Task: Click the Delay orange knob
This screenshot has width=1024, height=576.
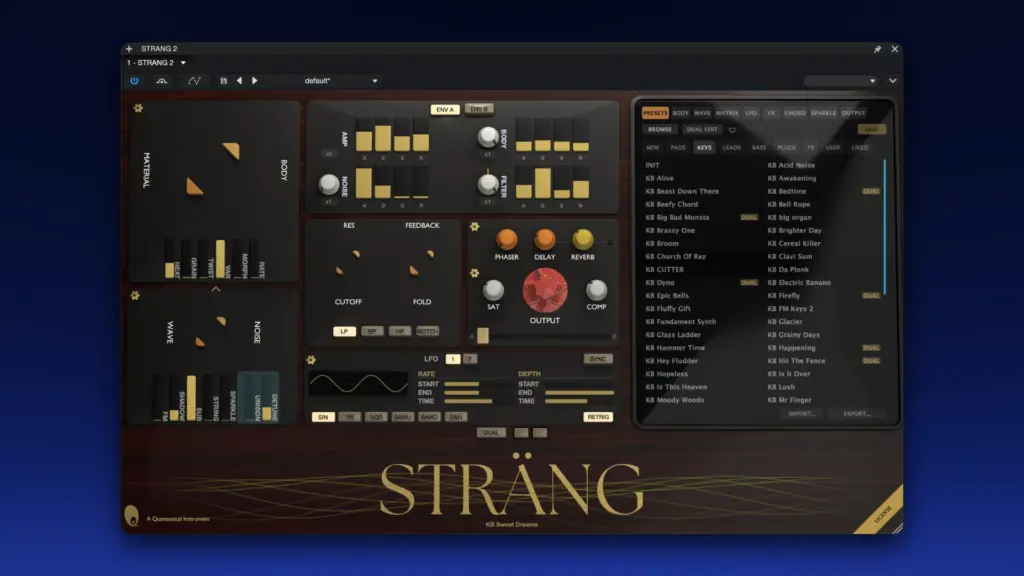Action: point(545,240)
